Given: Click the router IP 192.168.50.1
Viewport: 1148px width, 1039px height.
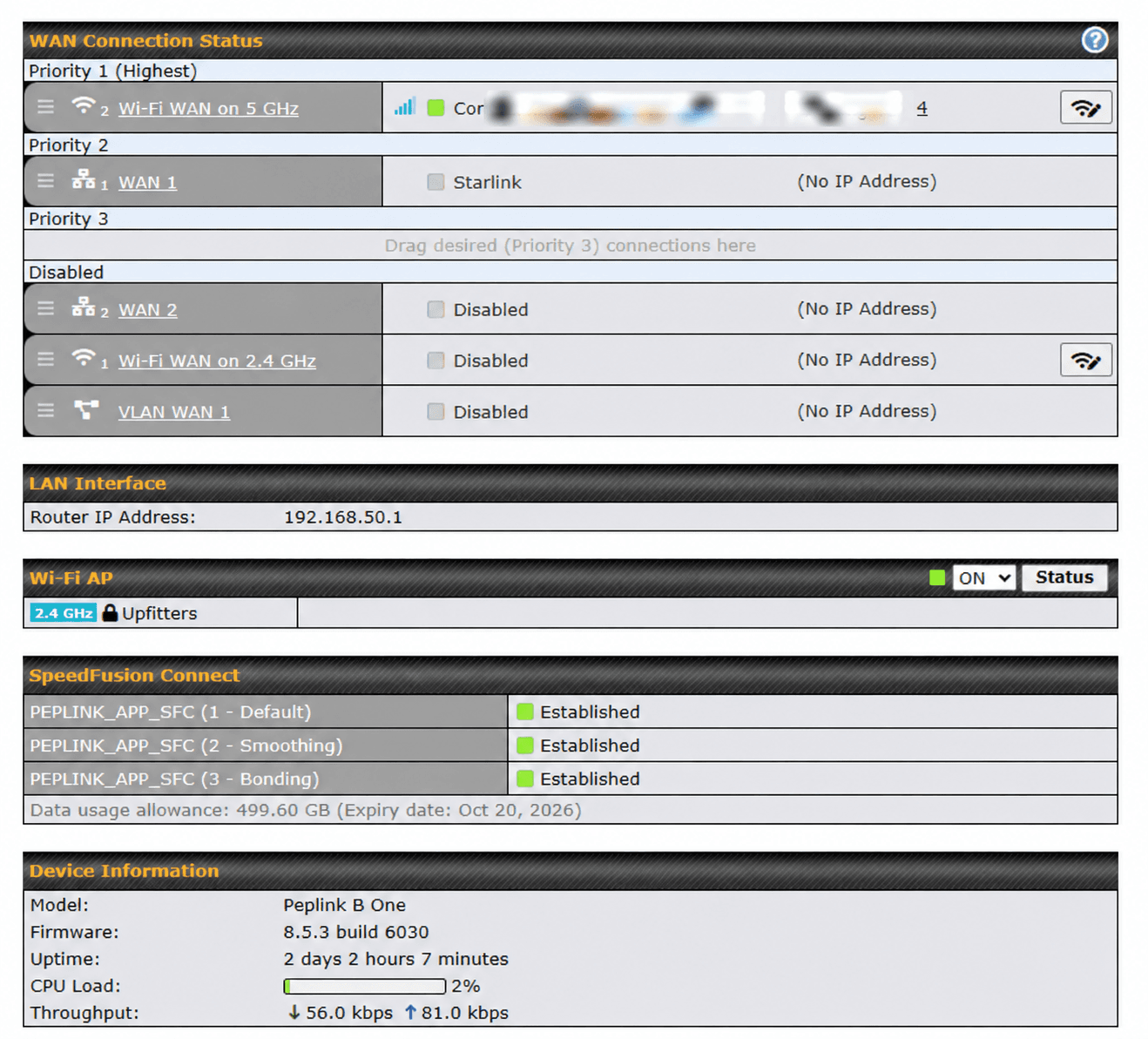Looking at the screenshot, I should 343,517.
